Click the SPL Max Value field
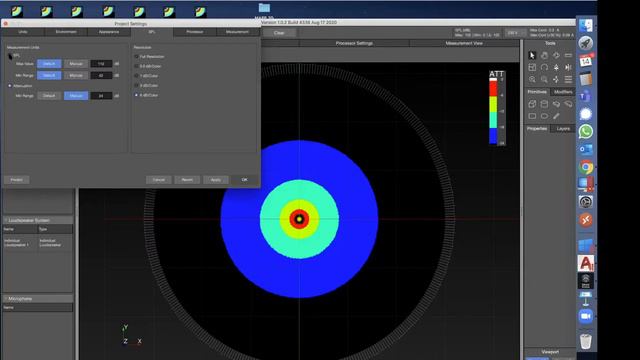 tap(101, 64)
